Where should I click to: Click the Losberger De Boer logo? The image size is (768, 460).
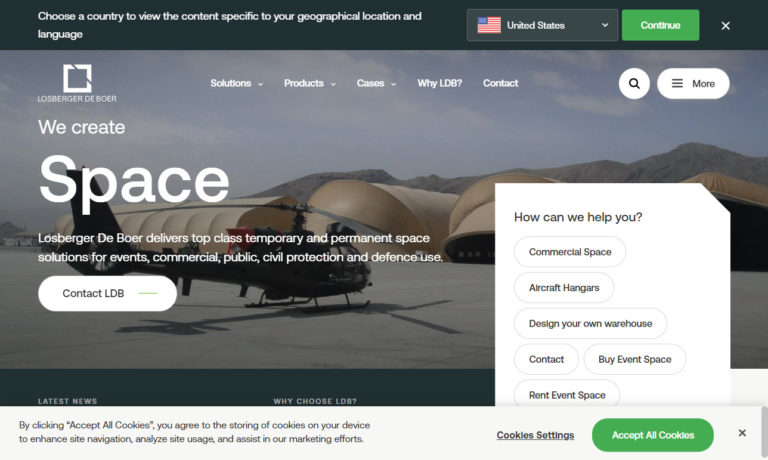pyautogui.click(x=77, y=83)
